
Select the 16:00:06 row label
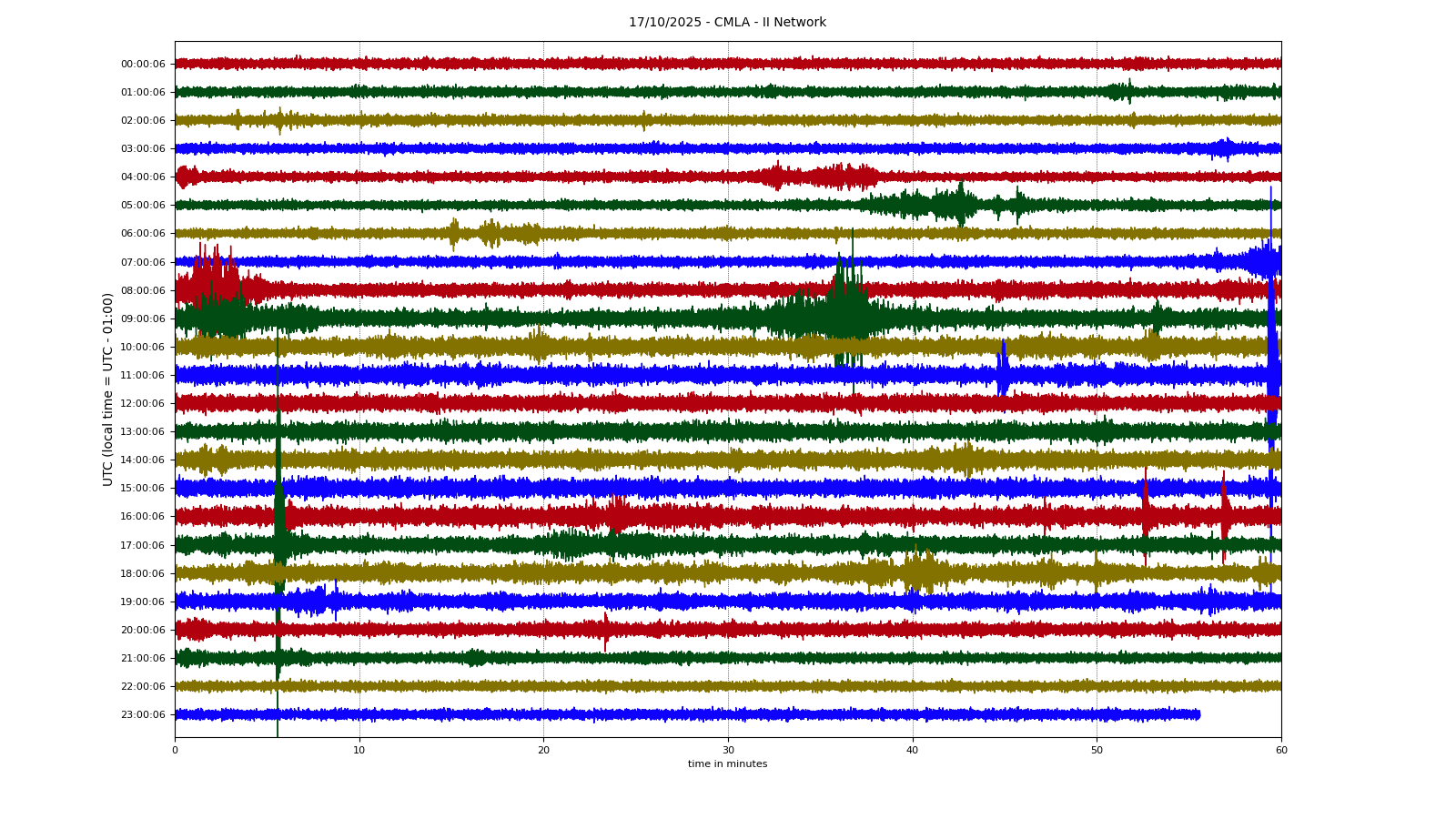click(x=143, y=517)
